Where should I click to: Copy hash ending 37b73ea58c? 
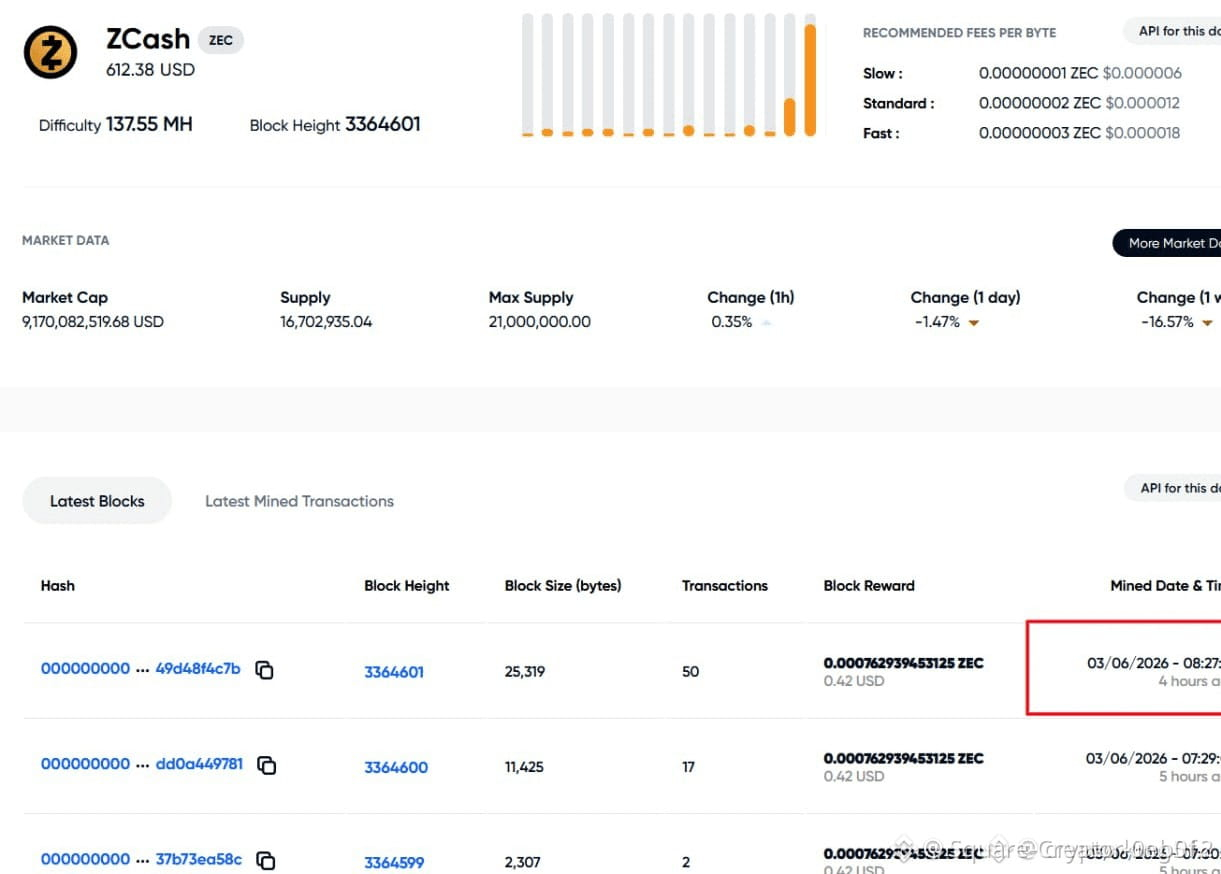pos(265,860)
